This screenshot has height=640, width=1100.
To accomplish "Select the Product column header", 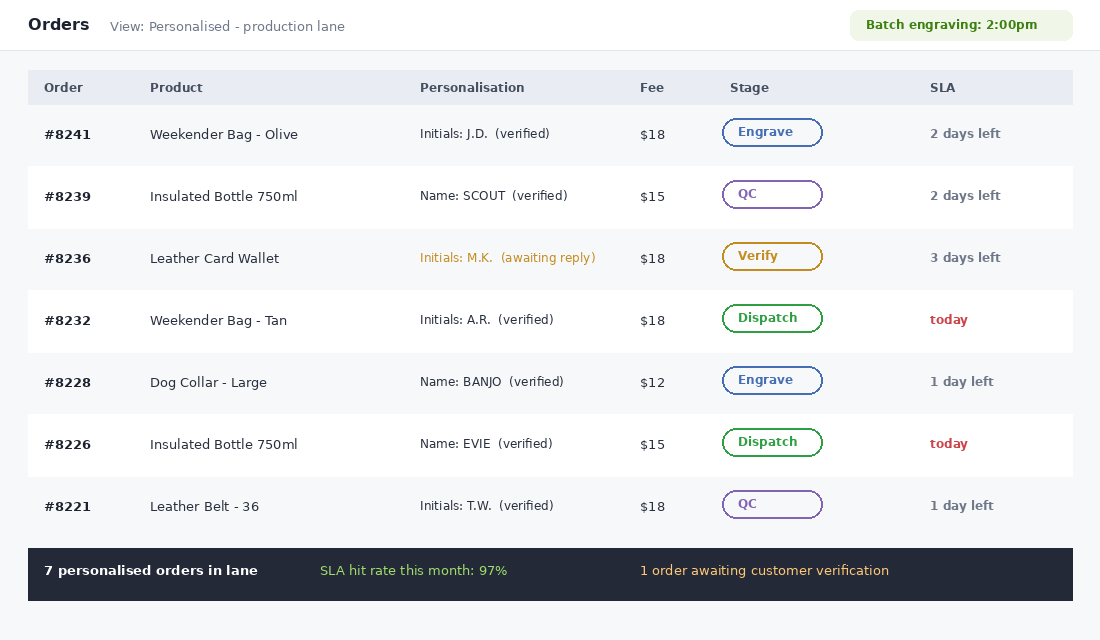I will point(176,88).
